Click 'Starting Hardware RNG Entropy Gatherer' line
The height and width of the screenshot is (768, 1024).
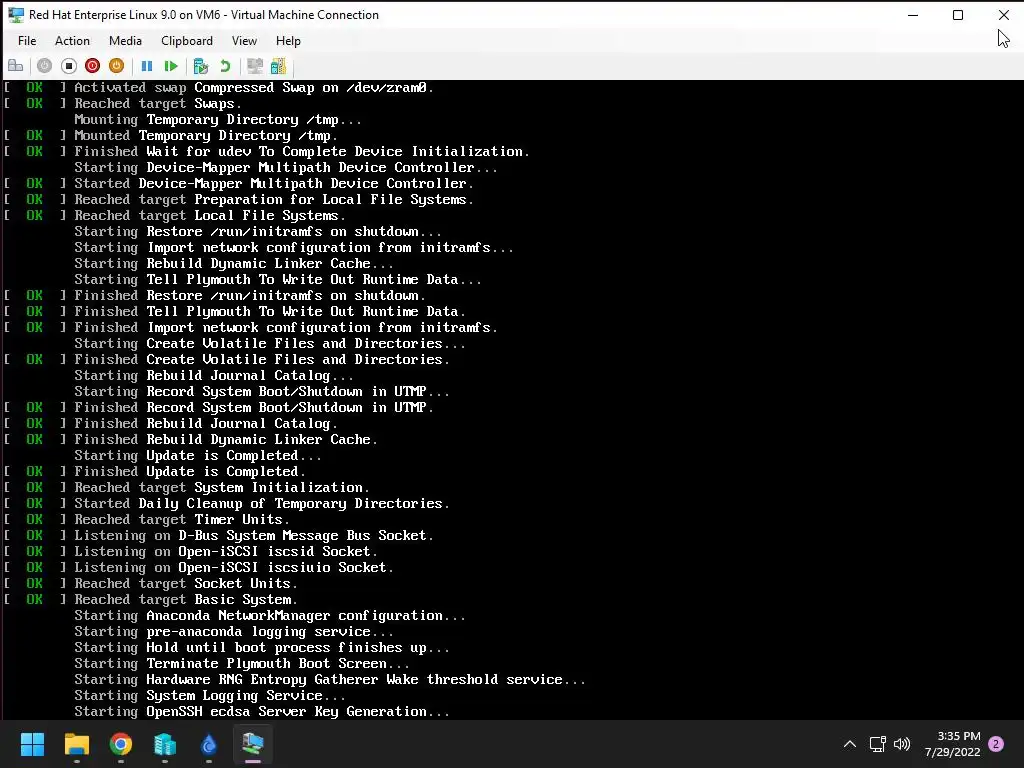[330, 680]
